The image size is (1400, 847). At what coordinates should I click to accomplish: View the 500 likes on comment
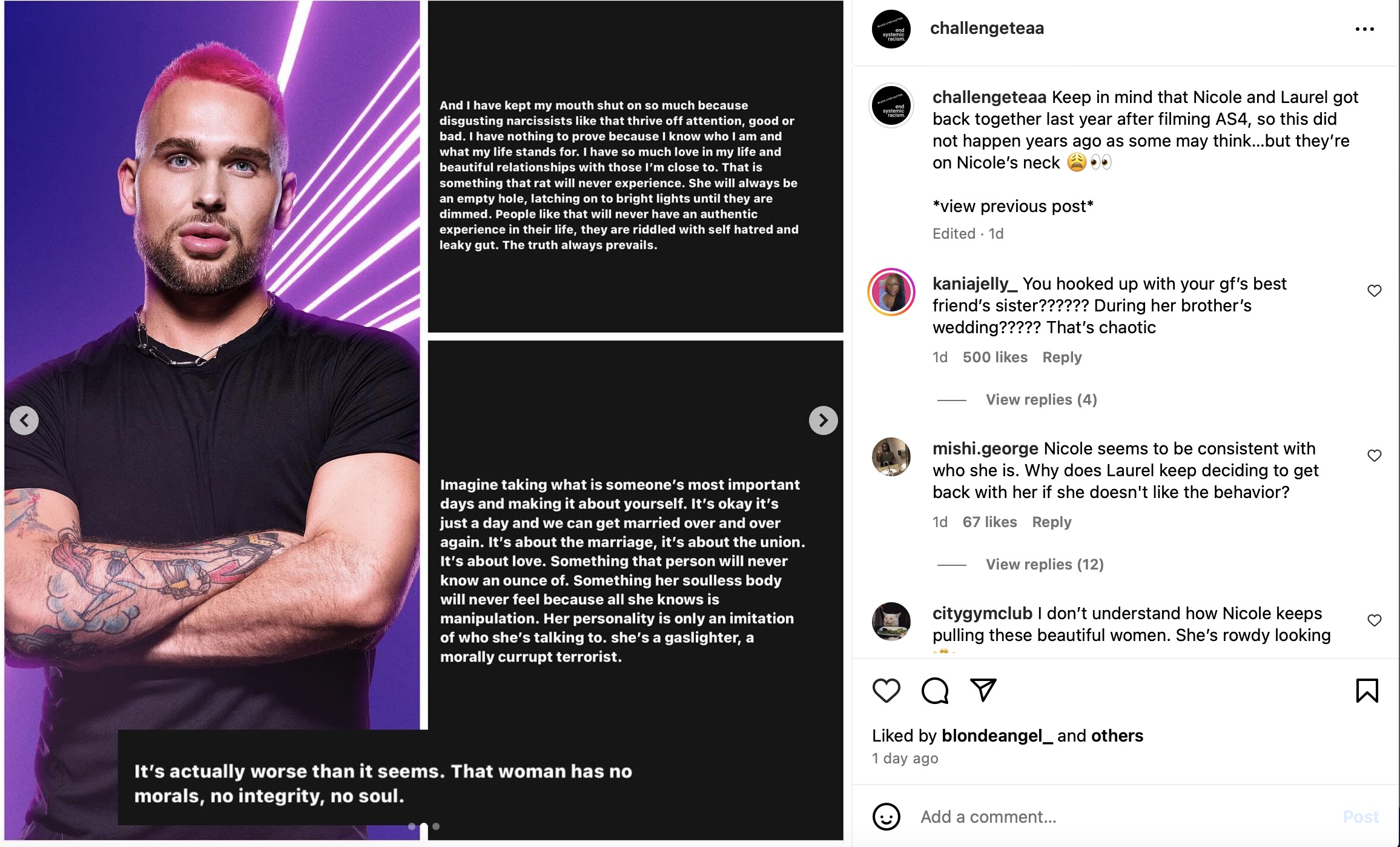995,357
